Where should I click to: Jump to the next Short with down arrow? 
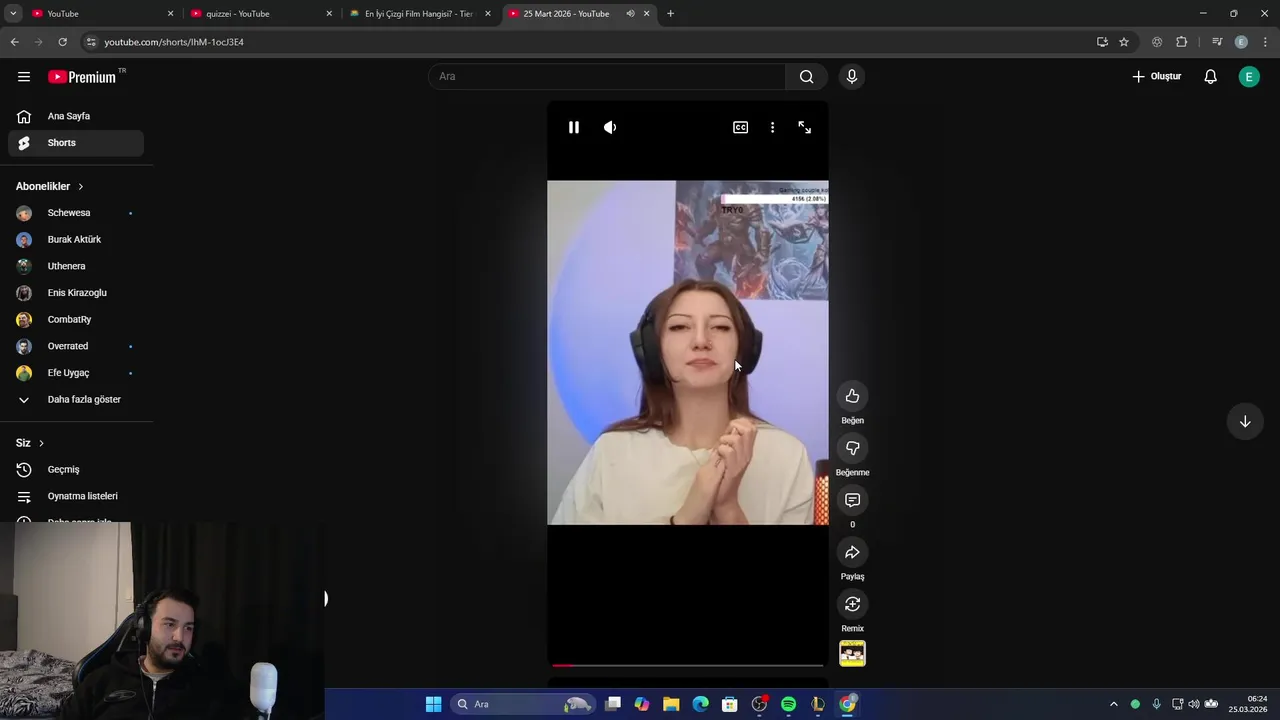(1245, 422)
